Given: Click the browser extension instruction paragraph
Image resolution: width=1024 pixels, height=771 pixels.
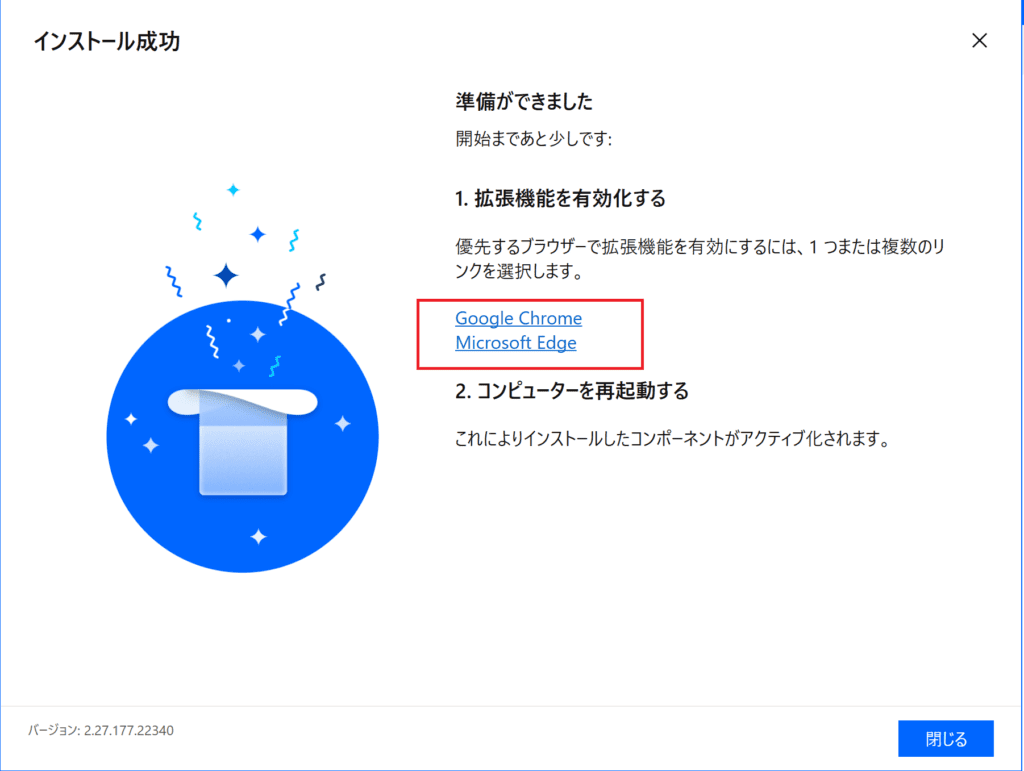Looking at the screenshot, I should pyautogui.click(x=700, y=259).
